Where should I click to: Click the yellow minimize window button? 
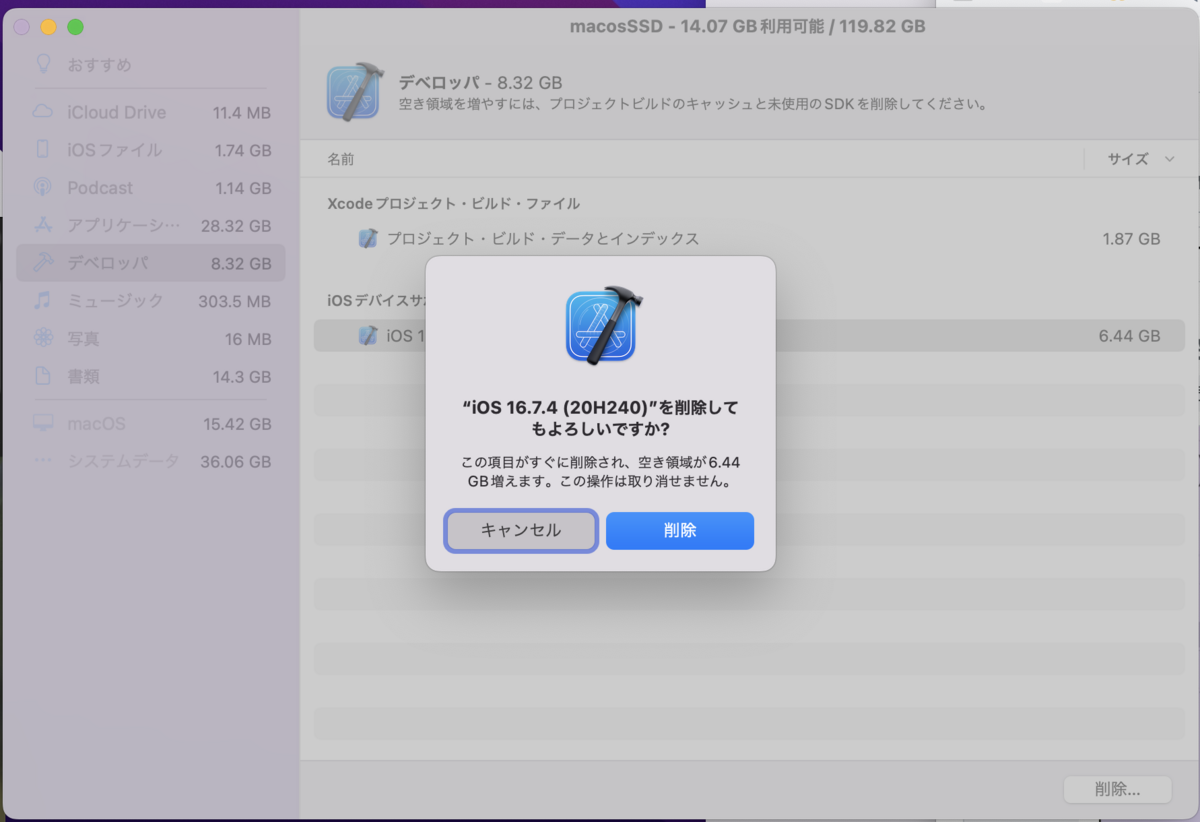(48, 27)
